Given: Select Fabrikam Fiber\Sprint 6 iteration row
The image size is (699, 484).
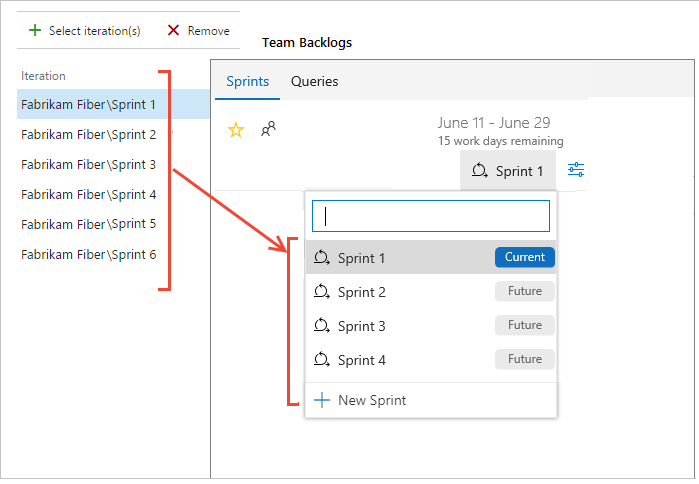Looking at the screenshot, I should (89, 254).
